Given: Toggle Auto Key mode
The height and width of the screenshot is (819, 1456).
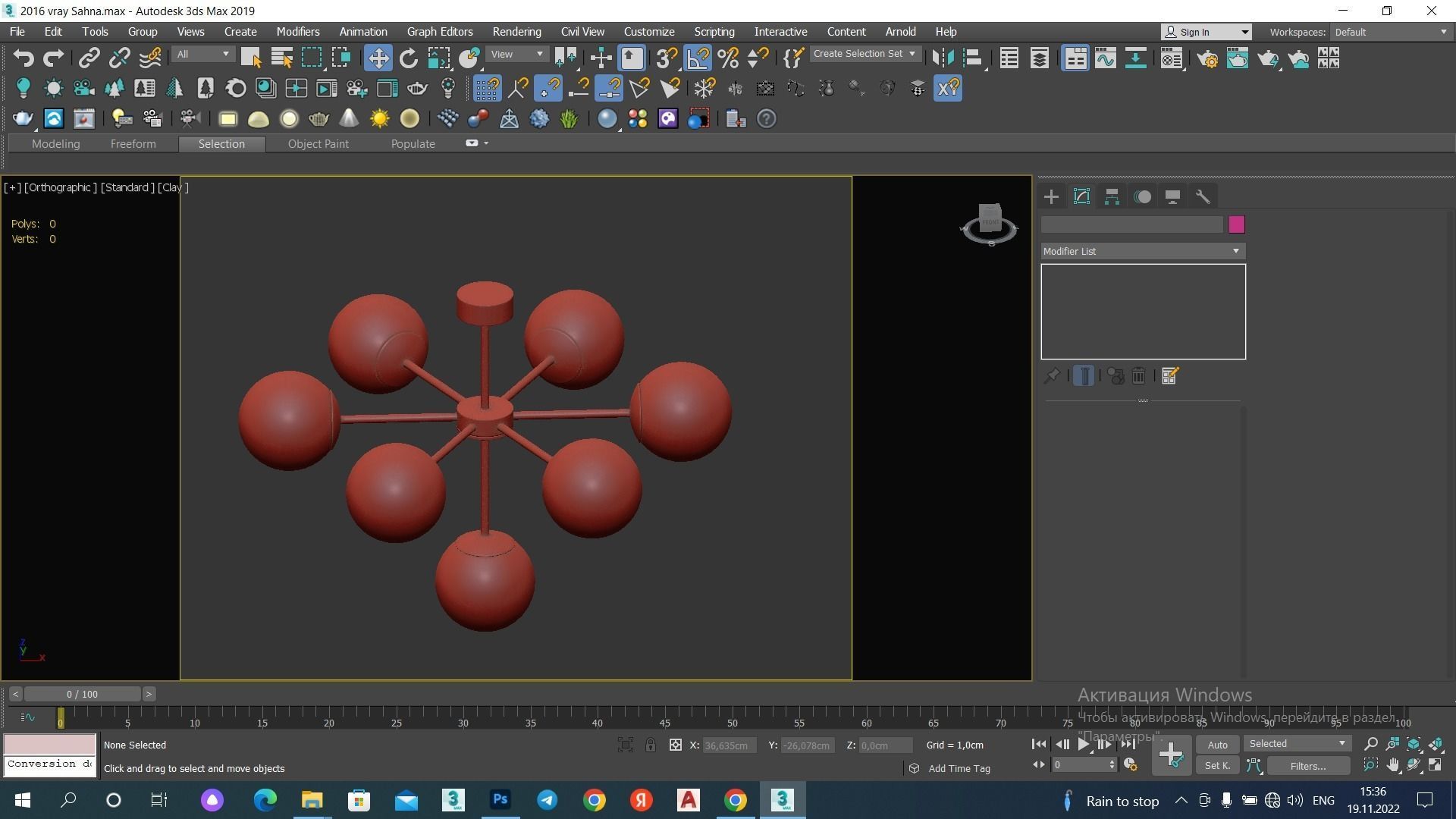Looking at the screenshot, I should tap(1217, 745).
